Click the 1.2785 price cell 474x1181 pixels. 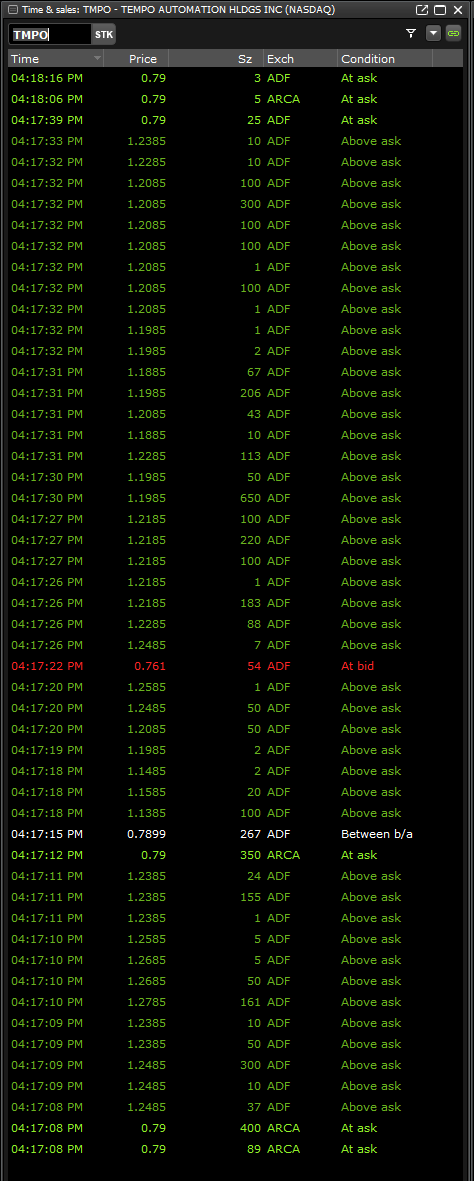[x=147, y=1002]
